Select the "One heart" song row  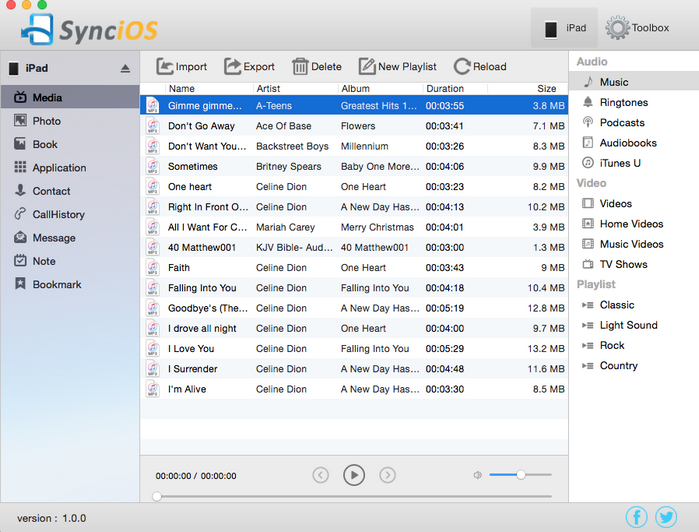(x=354, y=186)
